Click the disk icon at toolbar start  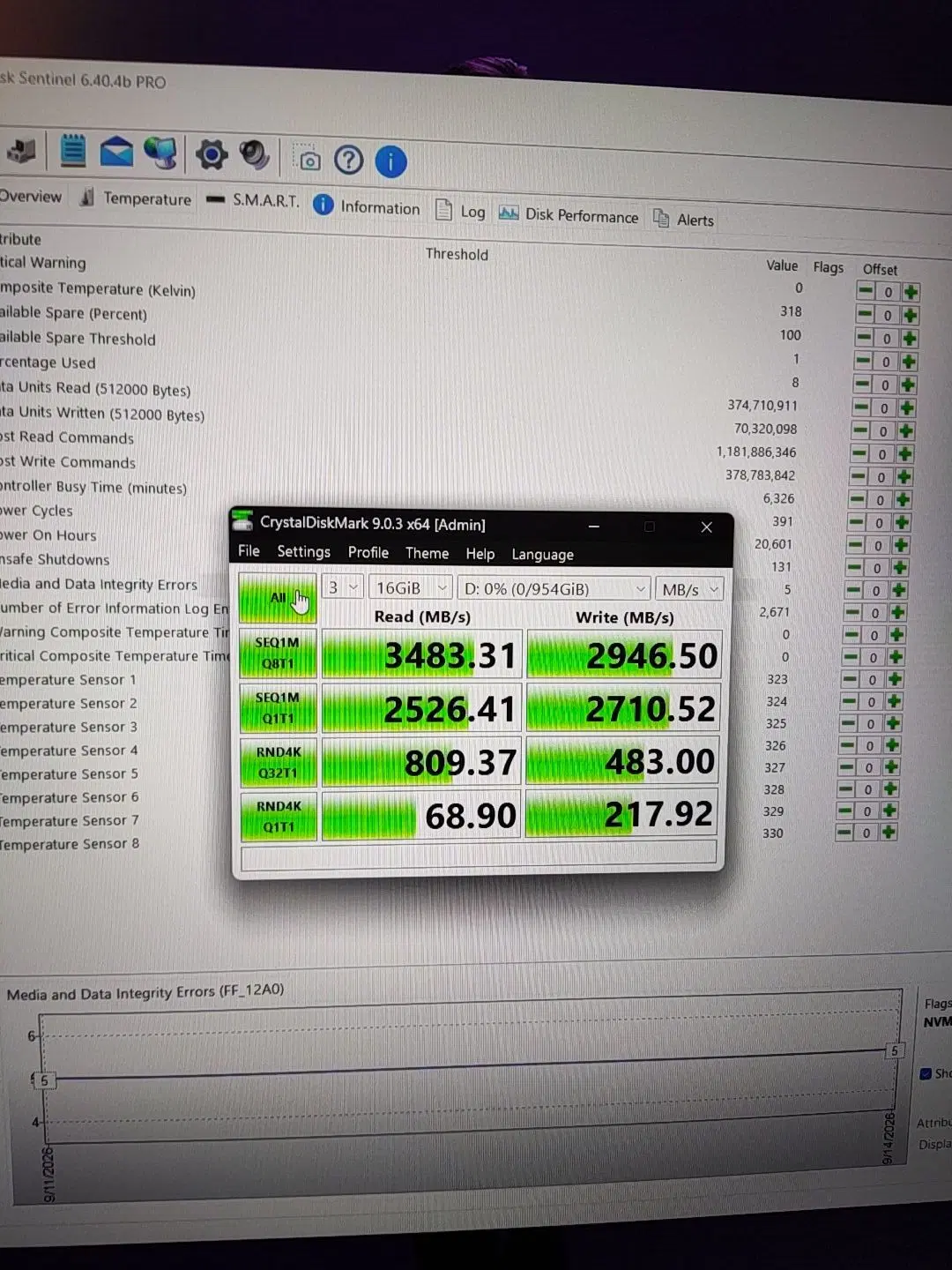pyautogui.click(x=21, y=151)
